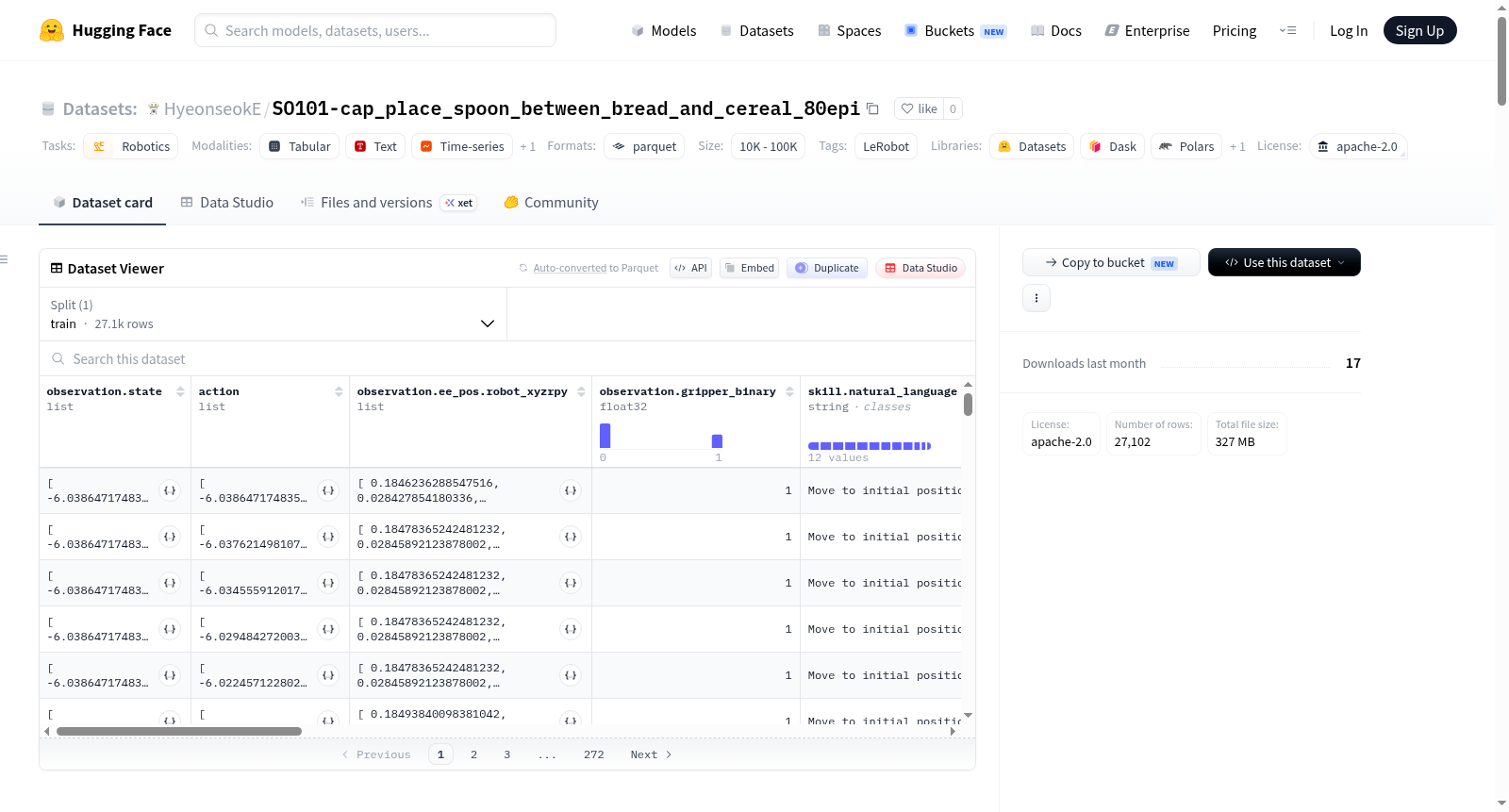
Task: Open Datasets in the top navigation
Action: [x=757, y=30]
